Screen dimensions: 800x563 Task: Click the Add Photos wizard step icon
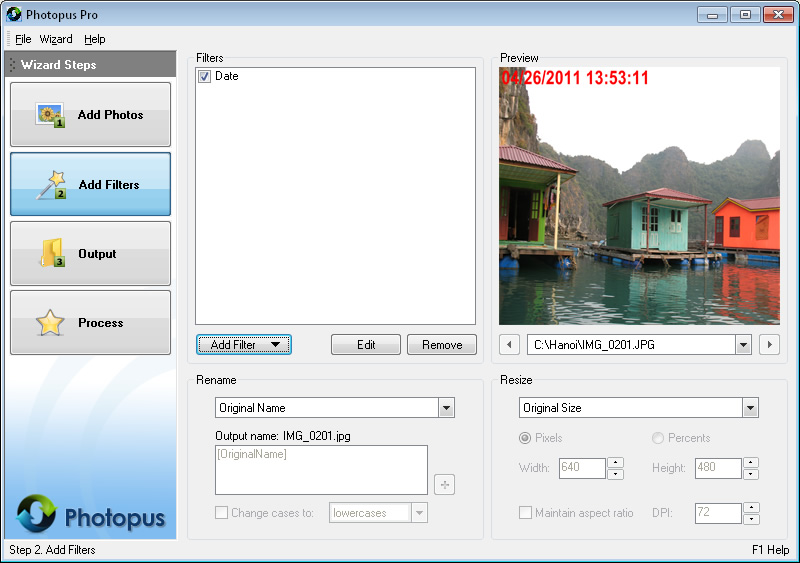[50, 115]
